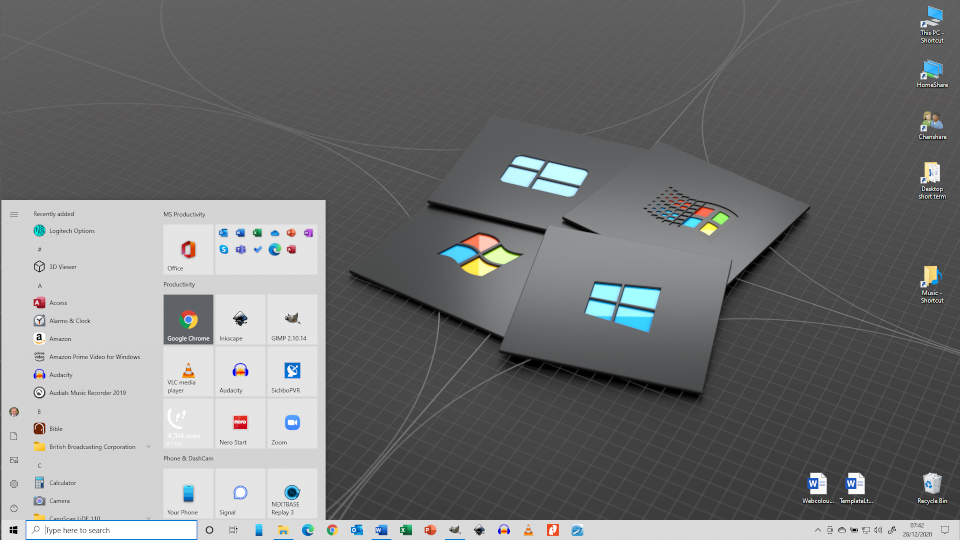This screenshot has height=540, width=960.
Task: Expand the Start menu hamburger navigation
Action: click(13, 214)
